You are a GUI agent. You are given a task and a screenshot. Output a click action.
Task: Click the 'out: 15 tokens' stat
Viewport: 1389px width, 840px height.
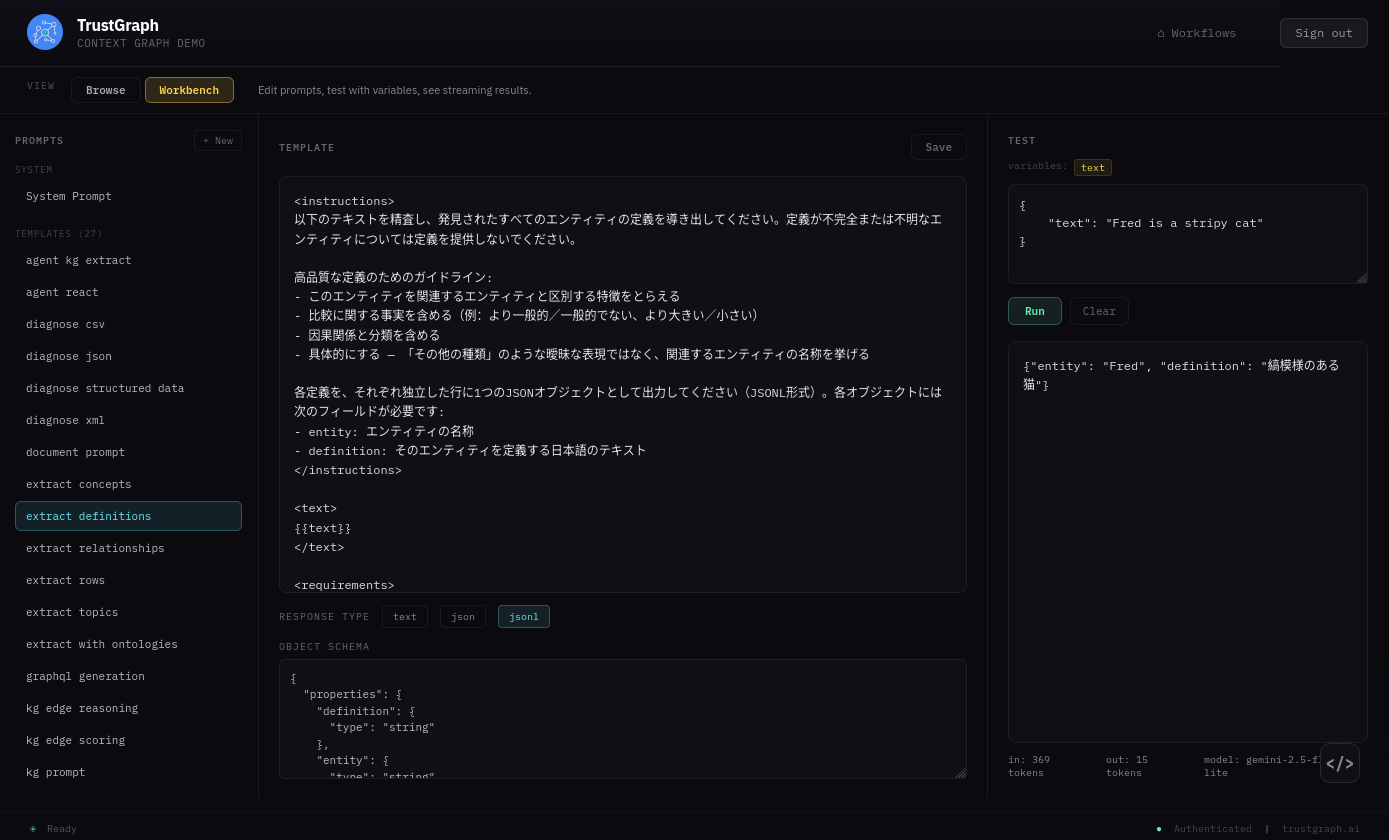tap(1127, 766)
